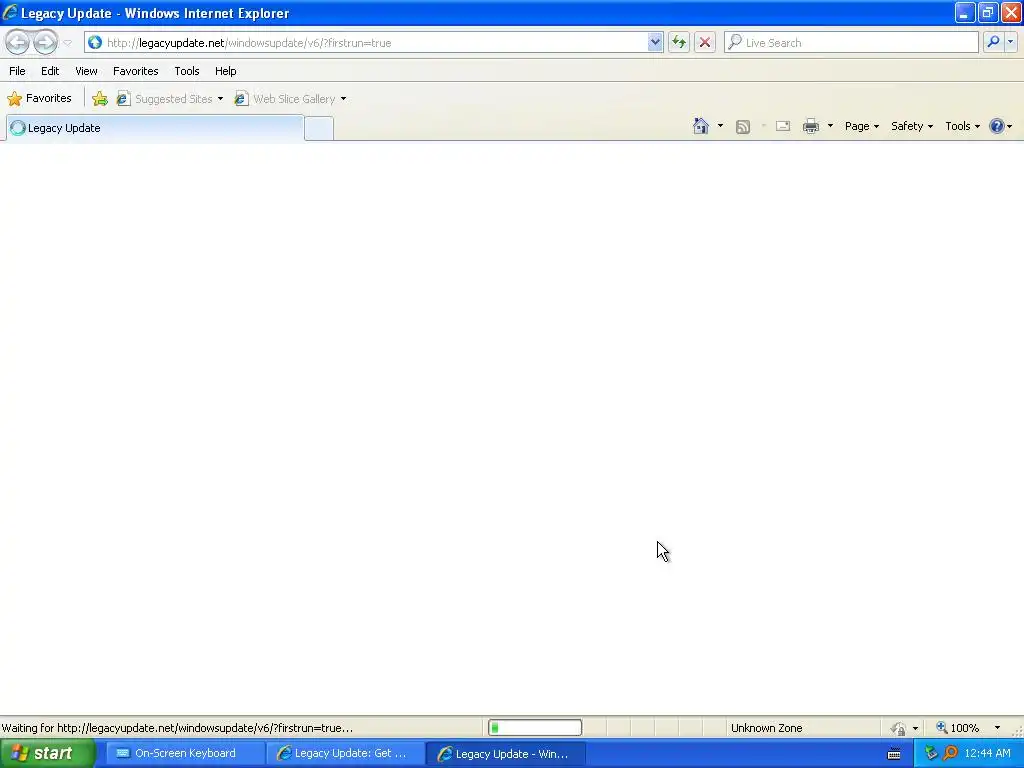Click the 100% zoom level button

click(957, 728)
